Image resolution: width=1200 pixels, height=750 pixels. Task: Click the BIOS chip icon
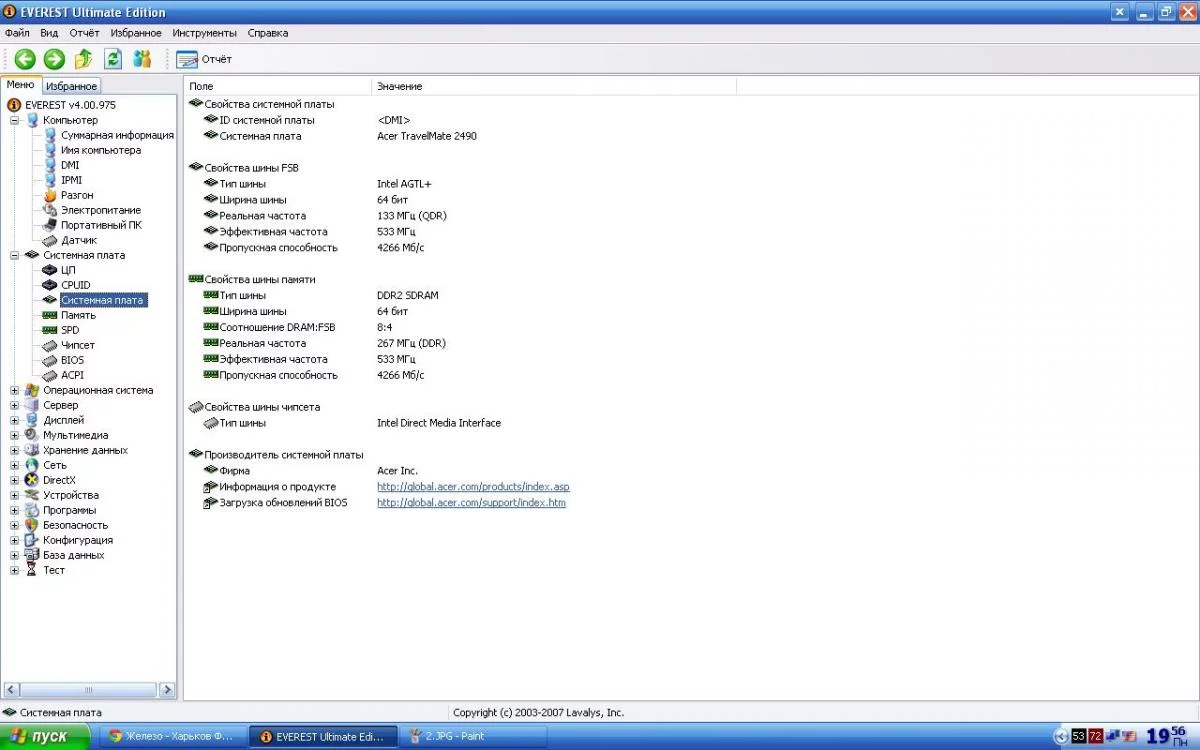pyautogui.click(x=50, y=360)
